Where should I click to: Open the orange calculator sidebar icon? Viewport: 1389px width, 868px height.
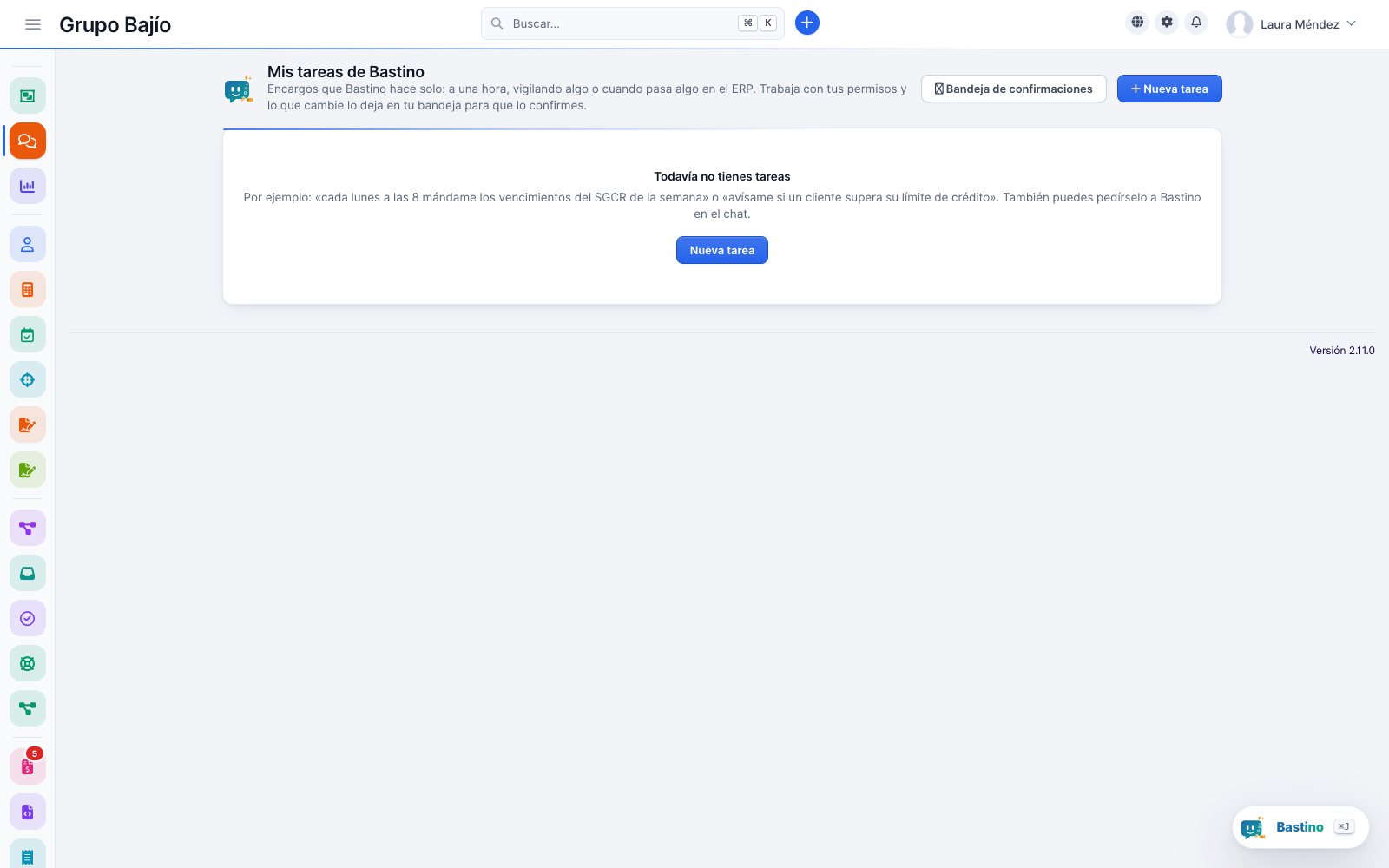coord(28,290)
